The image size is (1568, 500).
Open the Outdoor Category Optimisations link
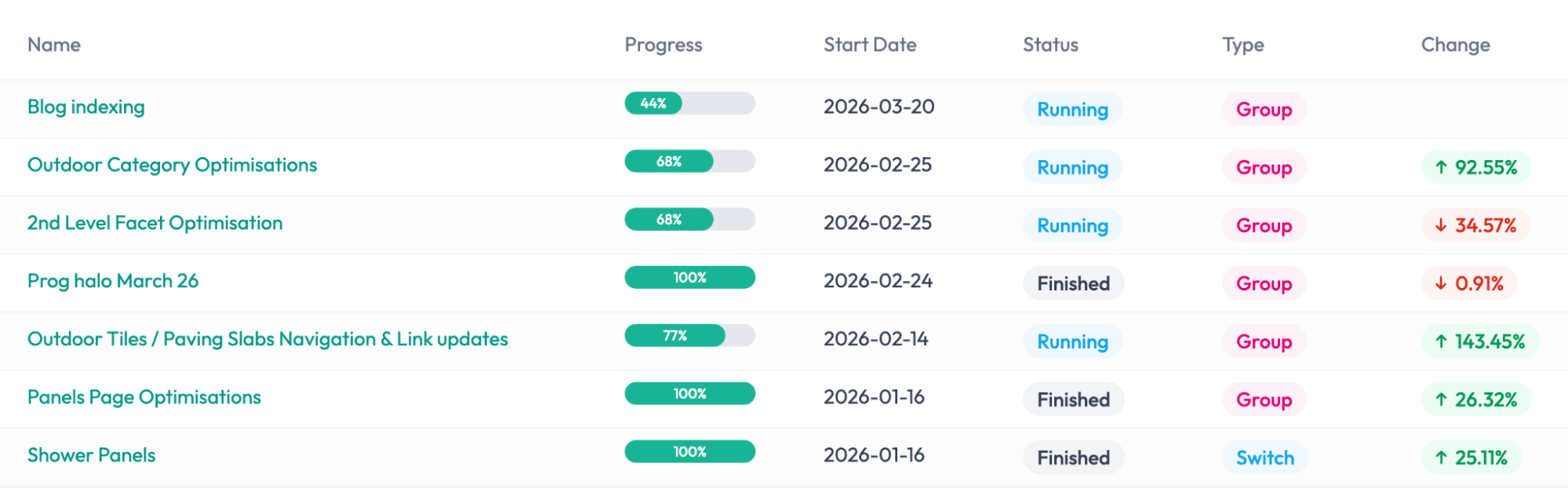coord(172,165)
